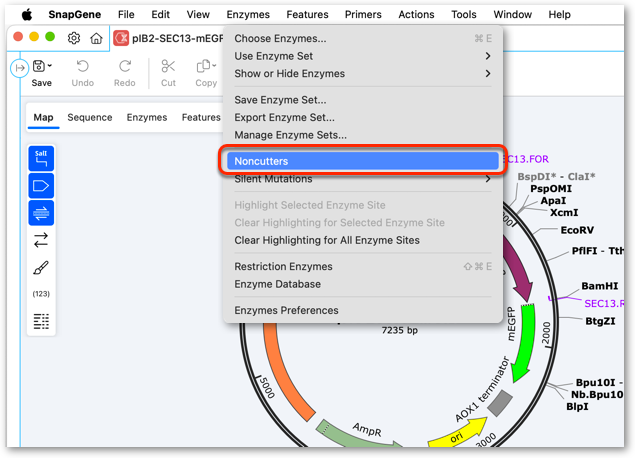The width and height of the screenshot is (635, 458).
Task: Expand the Use Enzyme Set submenu
Action: pos(363,56)
